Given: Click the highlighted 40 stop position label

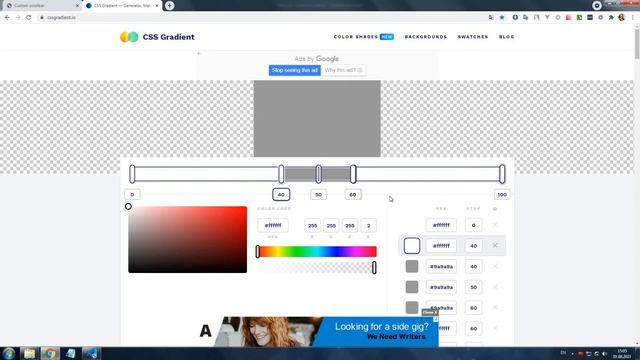Looking at the screenshot, I should [281, 195].
